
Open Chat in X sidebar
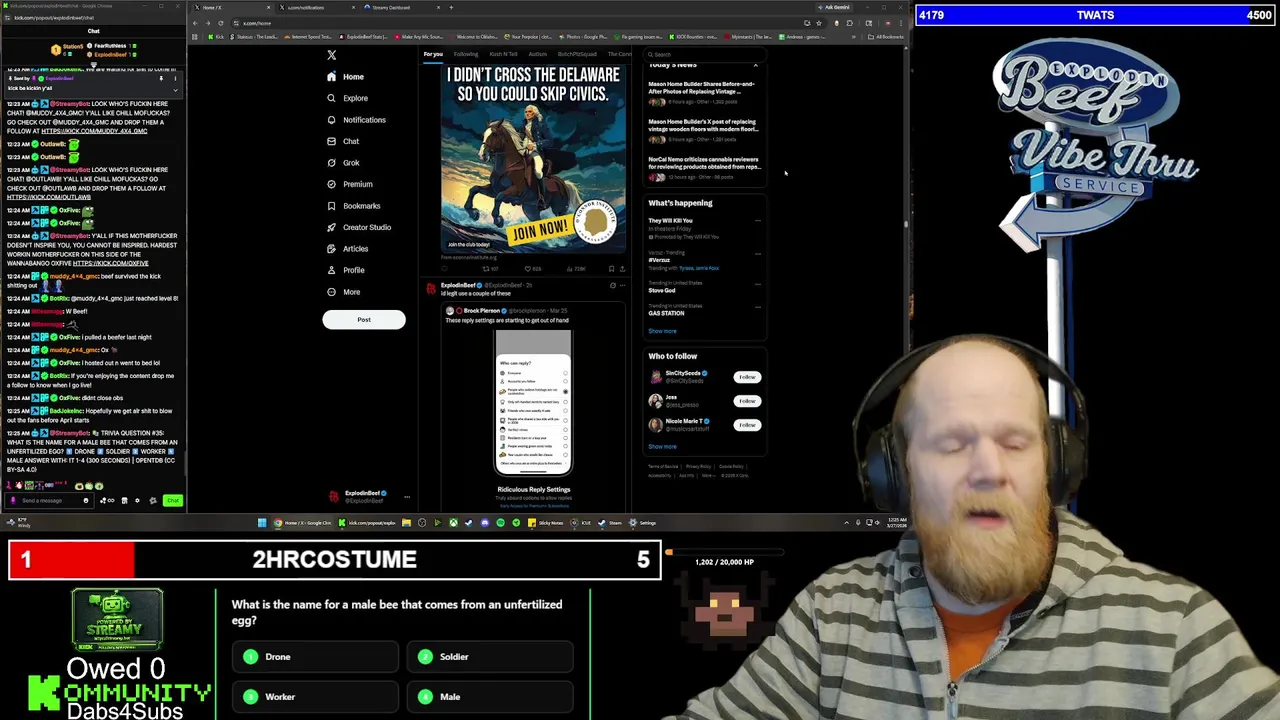(342, 141)
